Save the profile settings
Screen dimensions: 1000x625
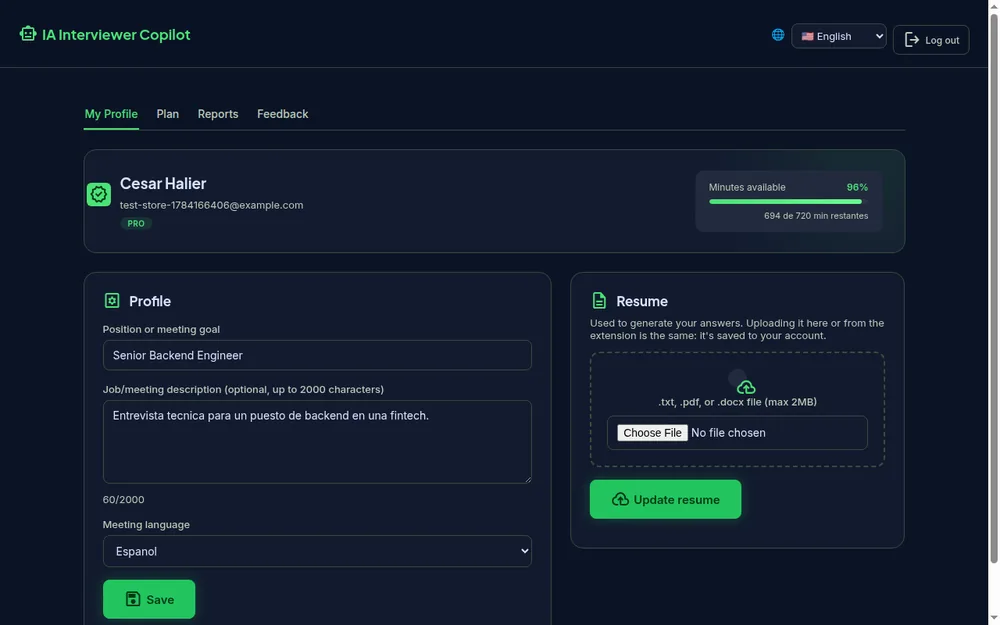point(149,599)
